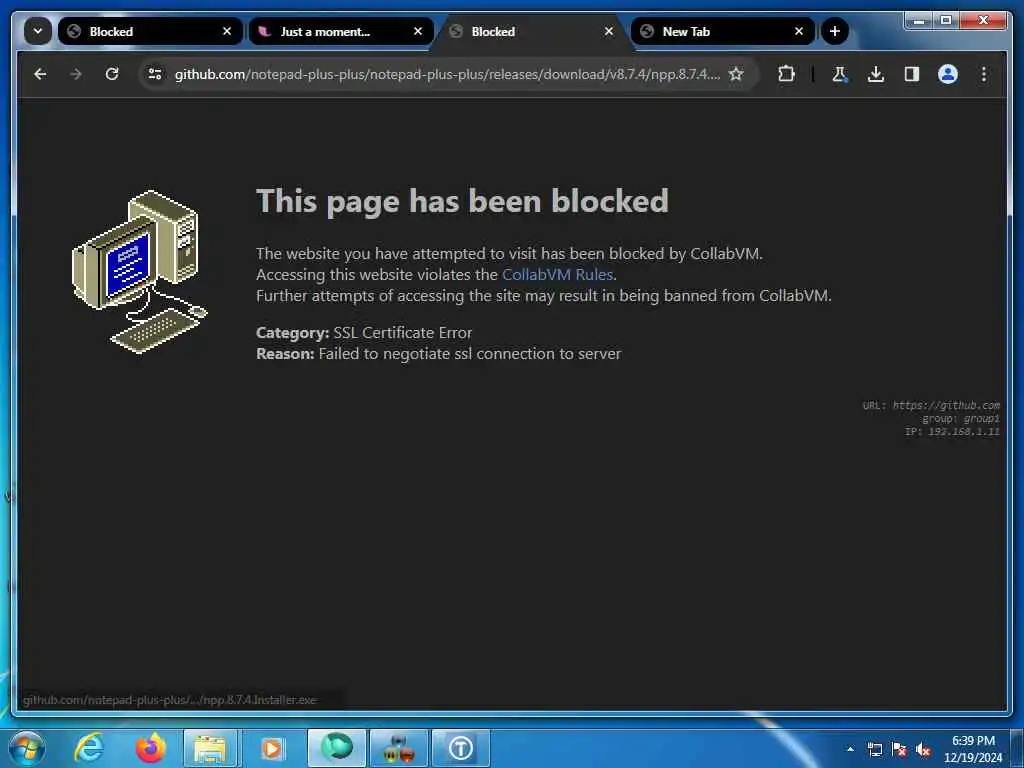This screenshot has height=768, width=1024.
Task: Open the clock showing 6:39 PM
Action: coord(973,749)
